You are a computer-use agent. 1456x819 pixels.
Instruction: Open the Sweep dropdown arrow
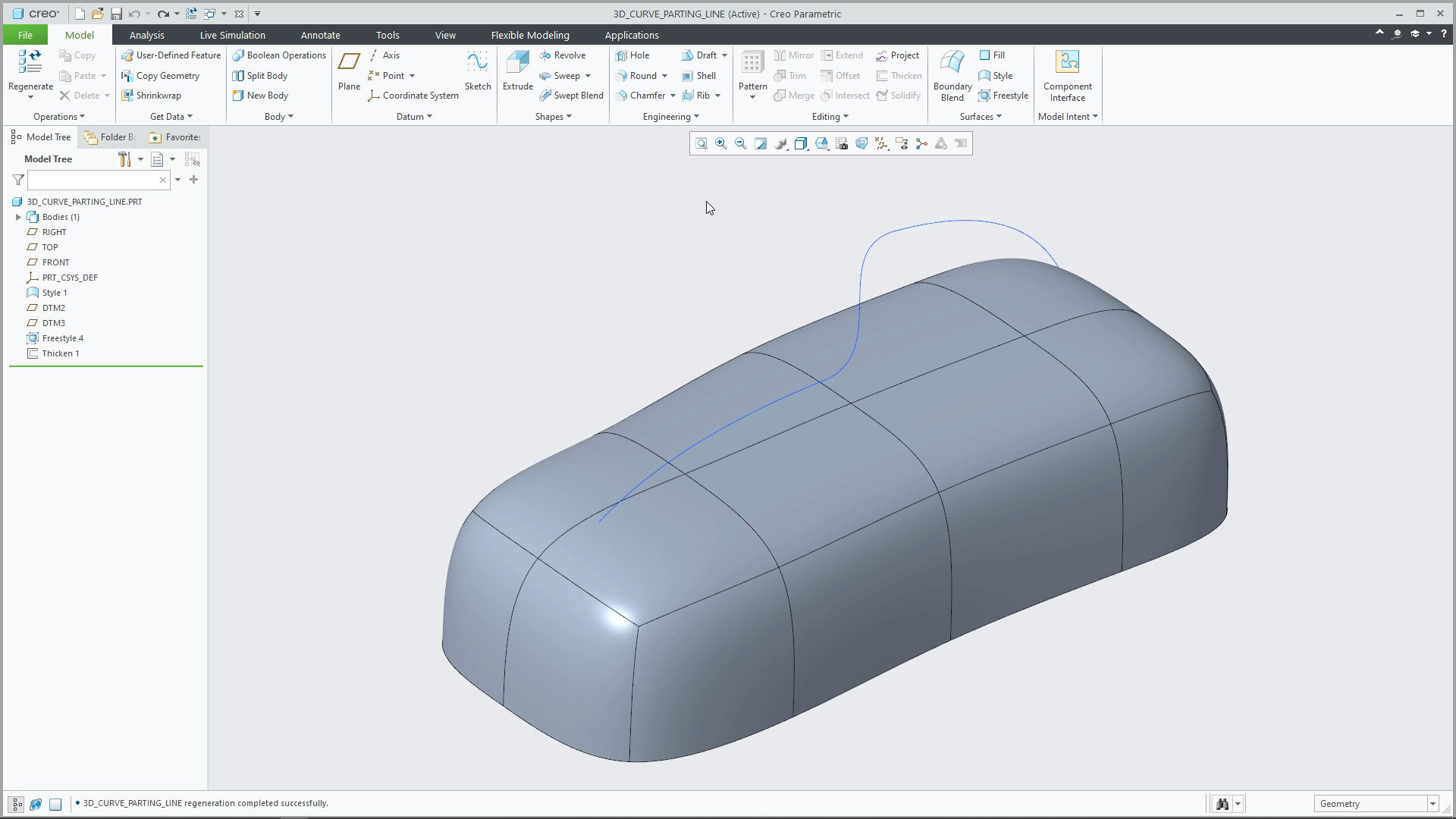[588, 76]
